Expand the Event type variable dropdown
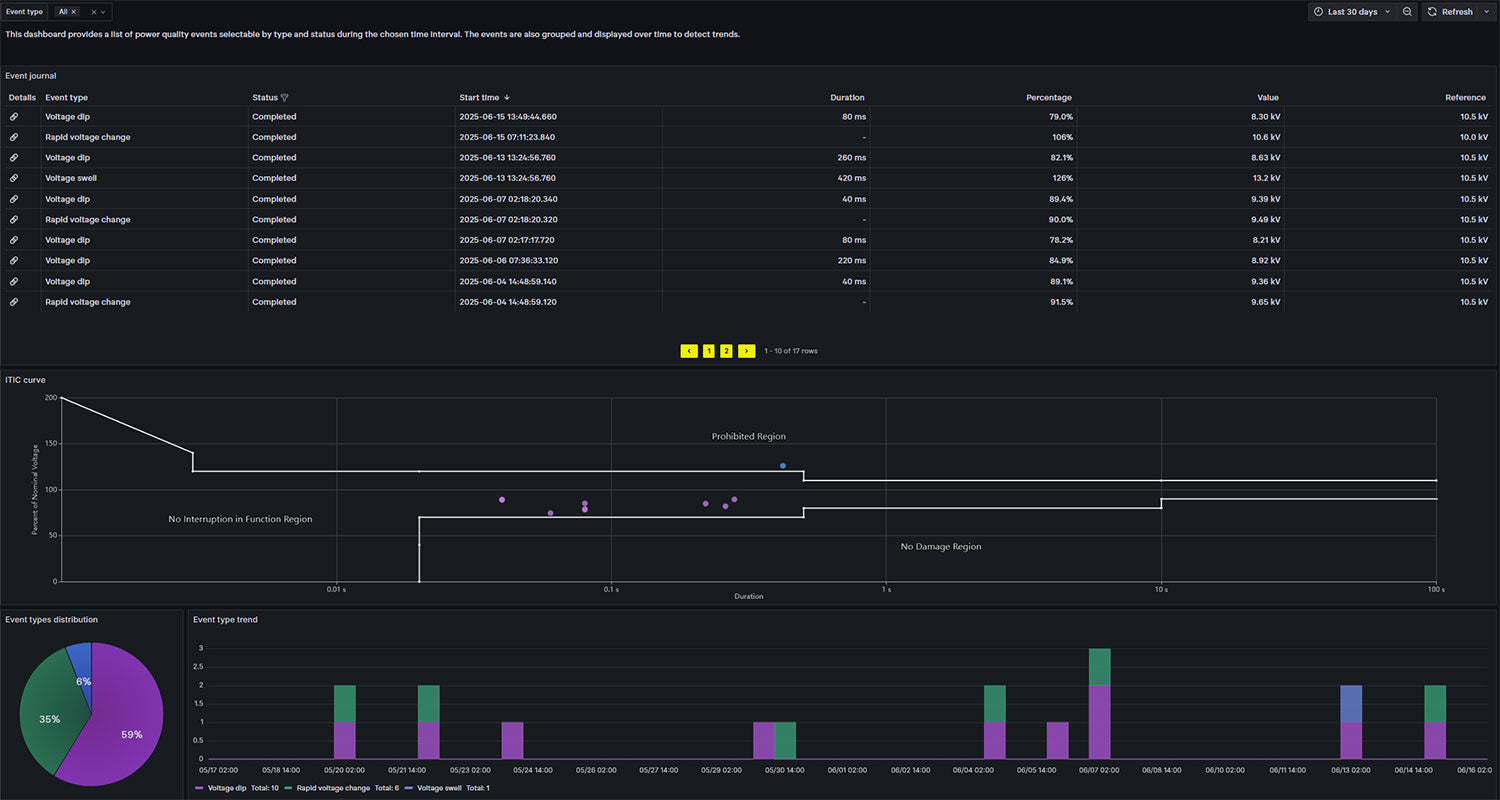Image resolution: width=1500 pixels, height=800 pixels. (103, 12)
